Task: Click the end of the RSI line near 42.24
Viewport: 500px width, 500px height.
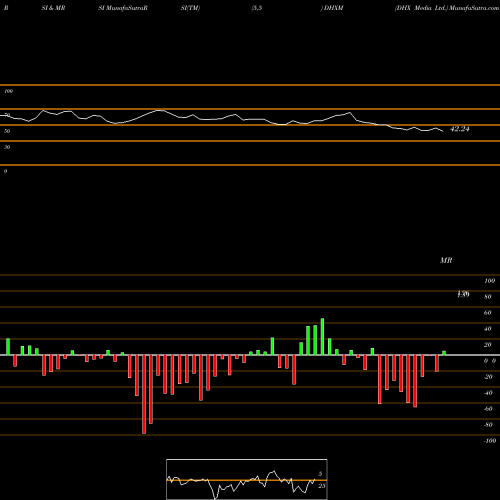Action: 443,131
